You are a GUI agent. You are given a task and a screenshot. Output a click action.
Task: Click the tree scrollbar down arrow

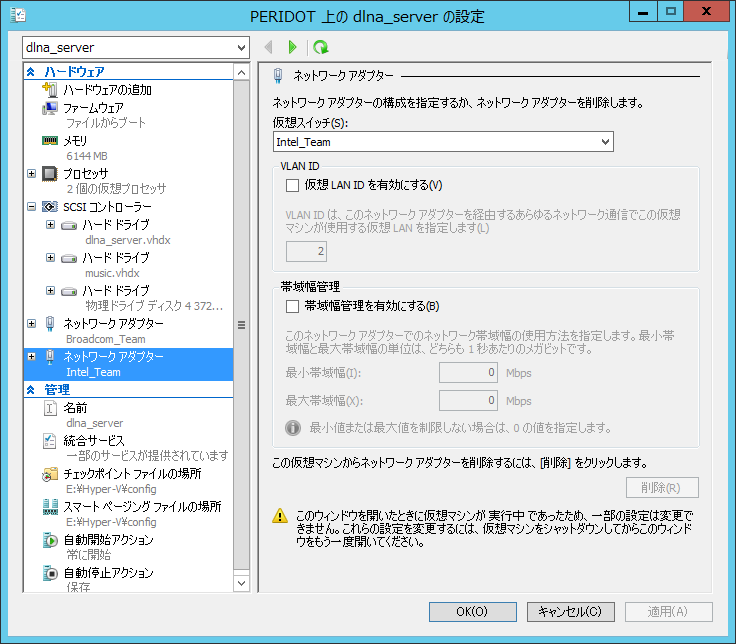(x=241, y=583)
